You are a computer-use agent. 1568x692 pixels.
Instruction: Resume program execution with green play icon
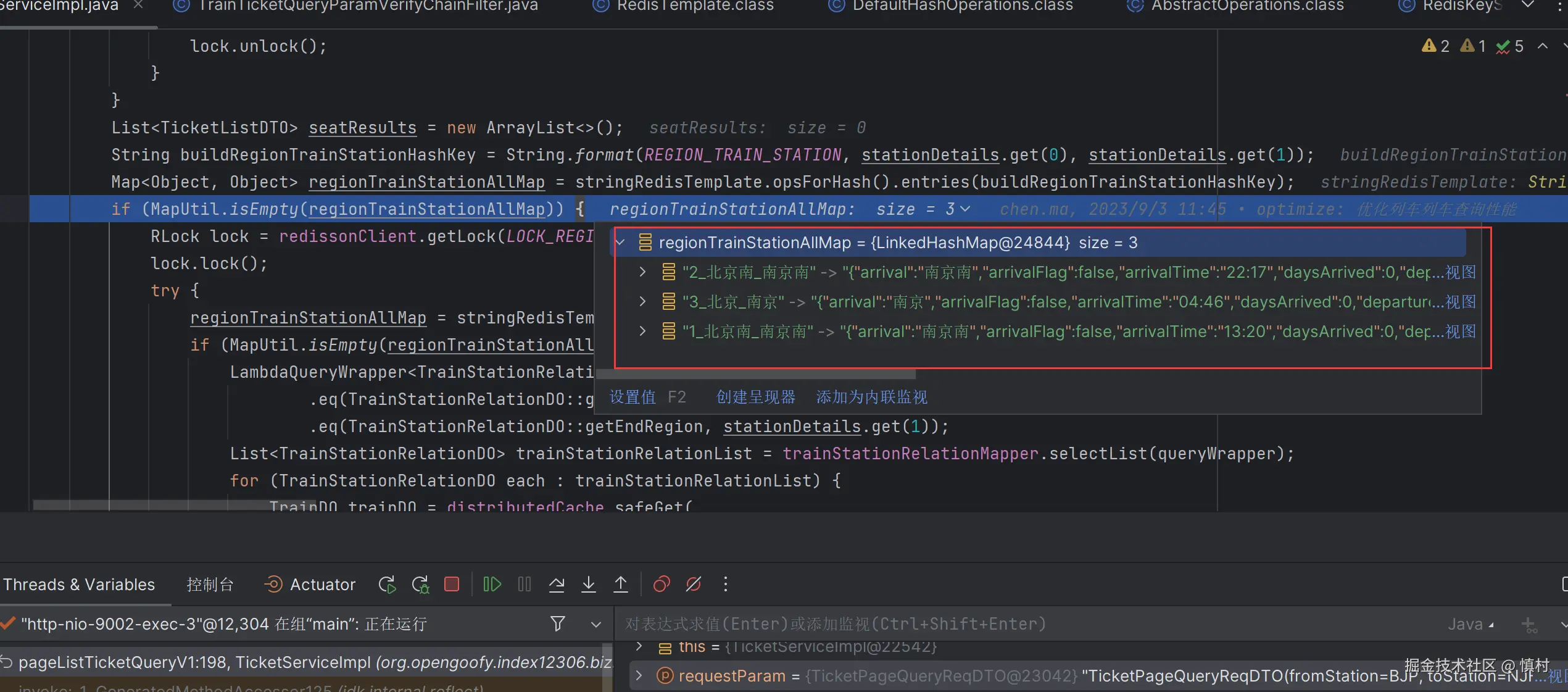coord(492,584)
